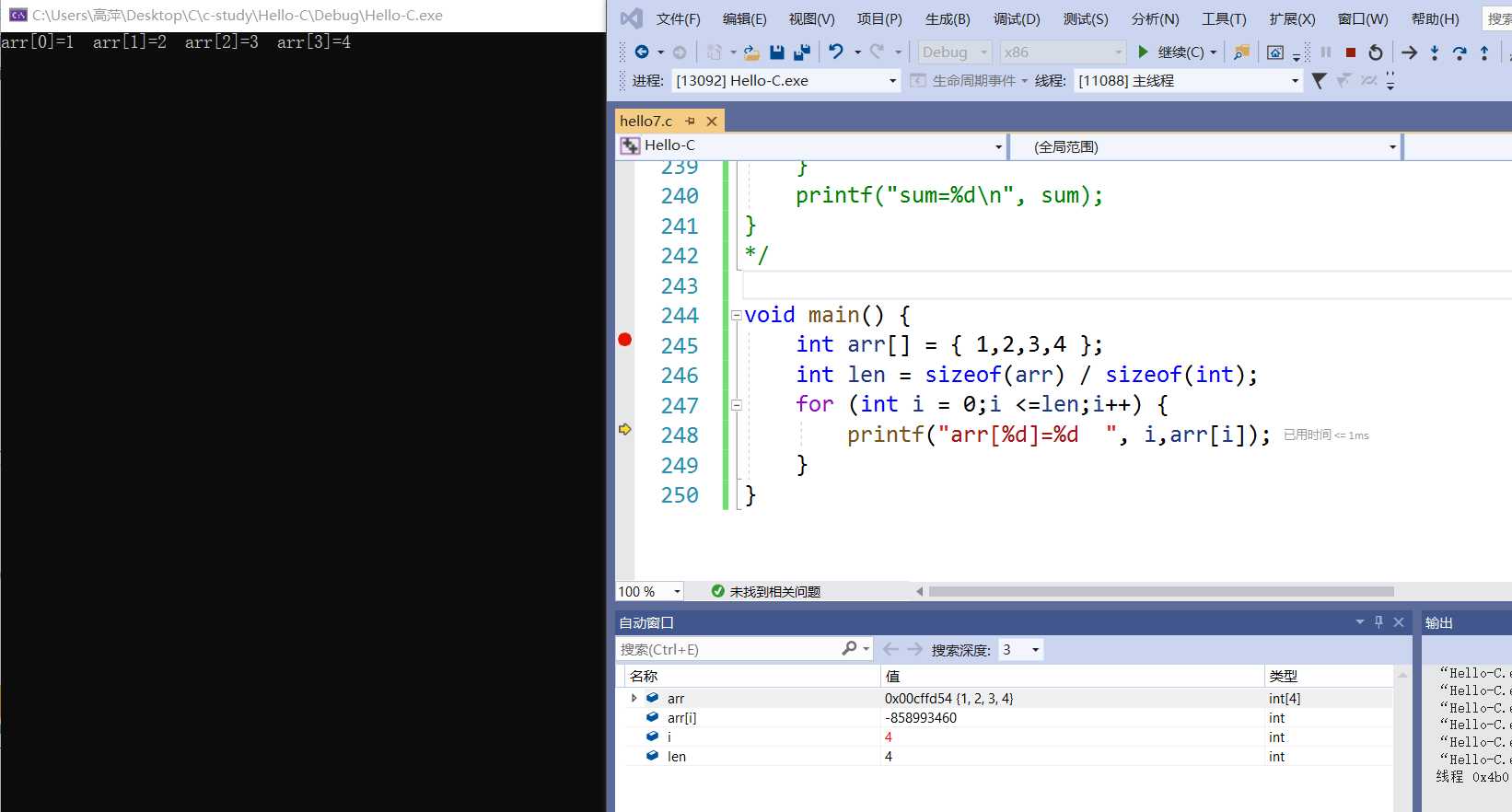The width and height of the screenshot is (1512, 812).
Task: Open the Autos window options dropdown arrow
Action: (x=1359, y=622)
